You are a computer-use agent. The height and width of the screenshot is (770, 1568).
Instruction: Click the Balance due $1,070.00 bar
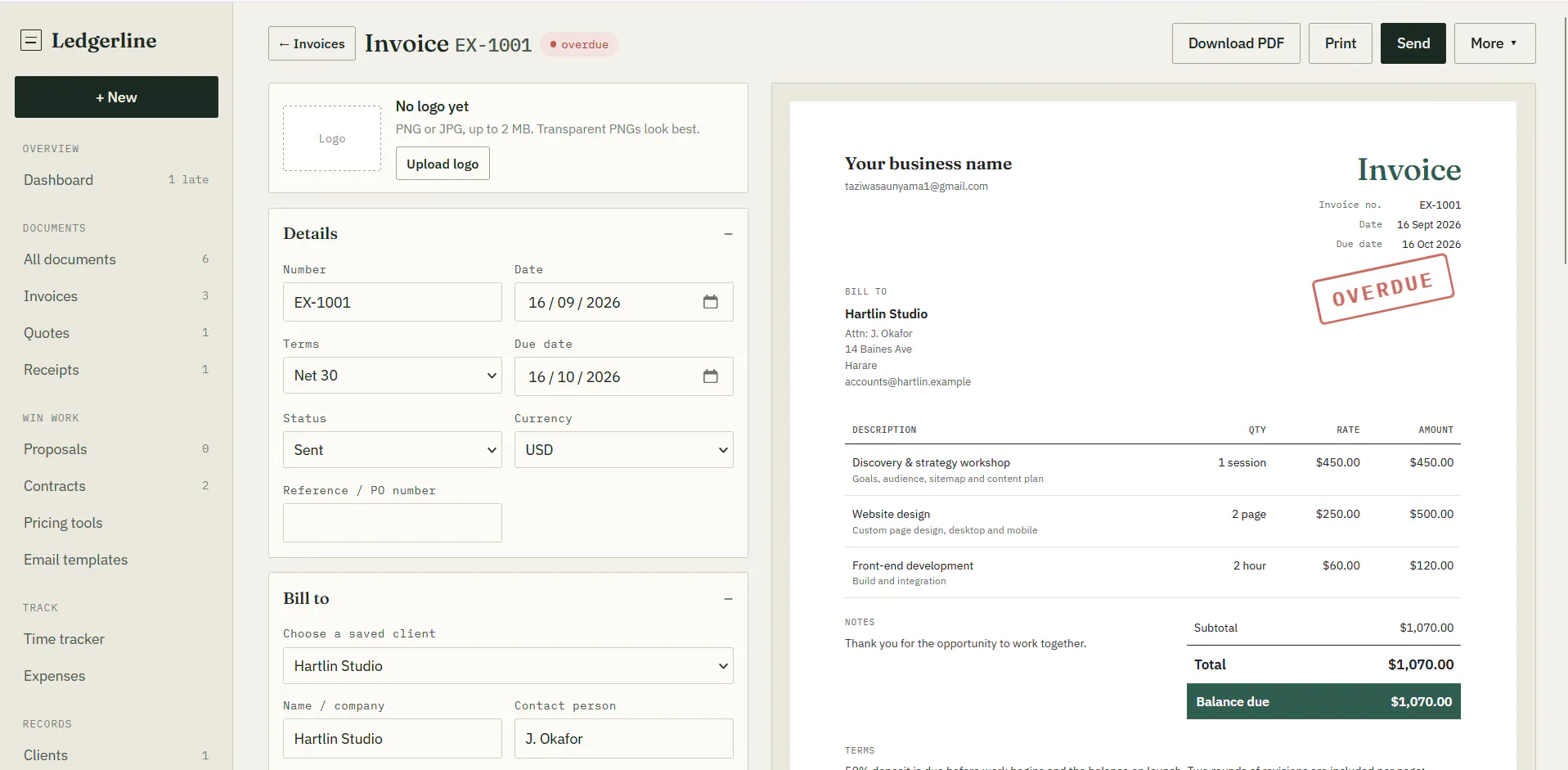(1323, 701)
